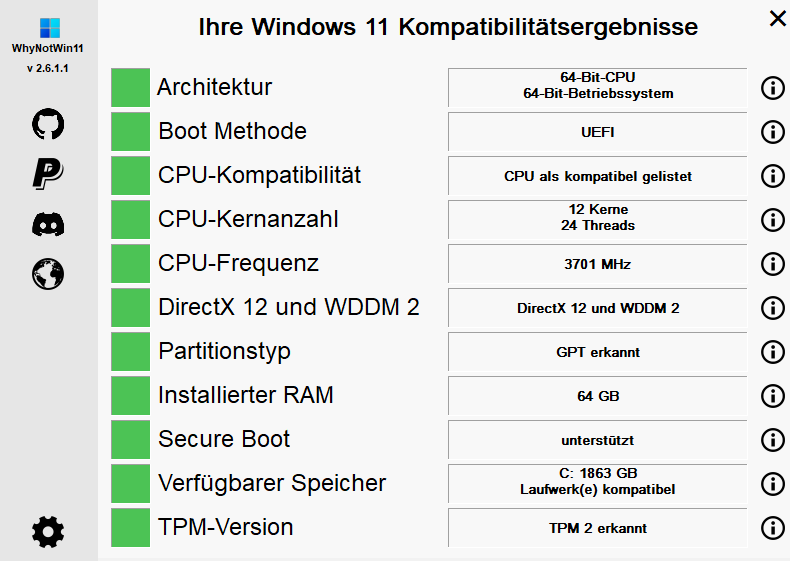790x561 pixels.
Task: Open the website globe icon
Action: 48,274
